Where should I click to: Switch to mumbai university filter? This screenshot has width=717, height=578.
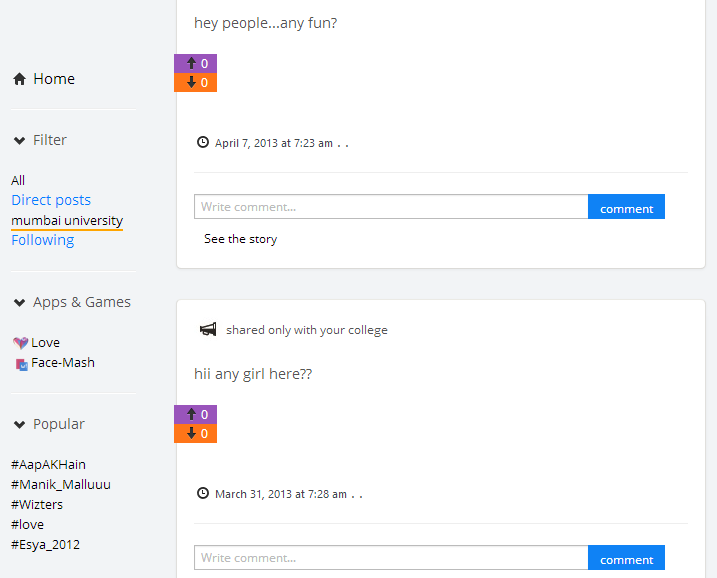(67, 220)
